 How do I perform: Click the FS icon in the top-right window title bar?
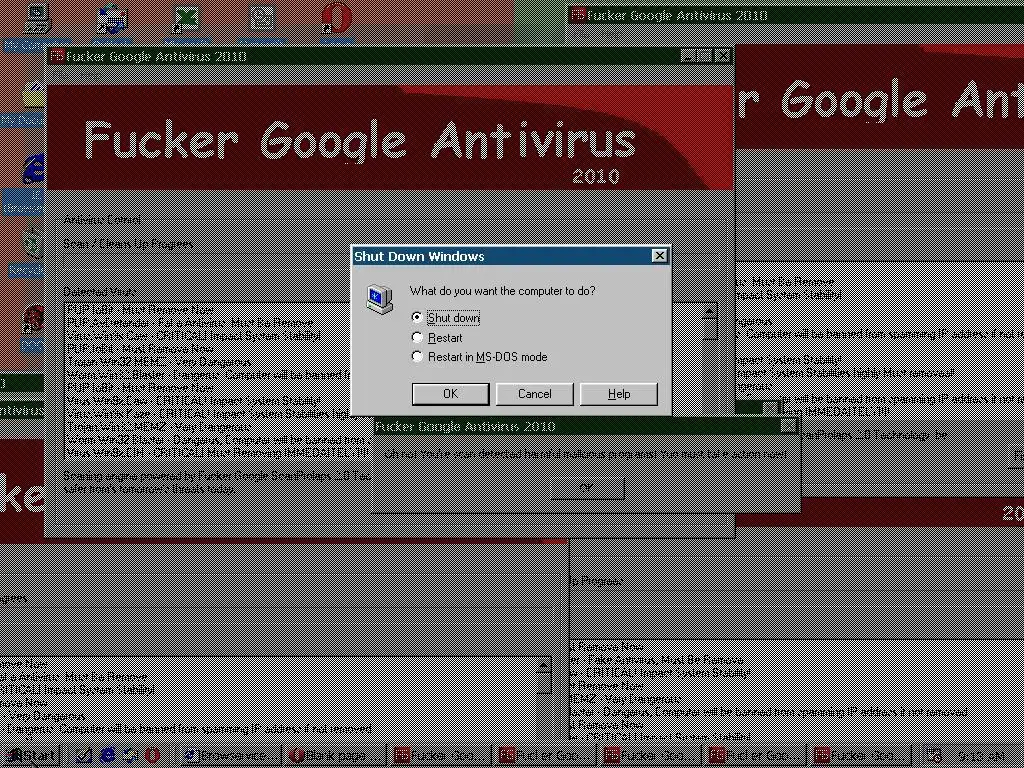pyautogui.click(x=577, y=14)
